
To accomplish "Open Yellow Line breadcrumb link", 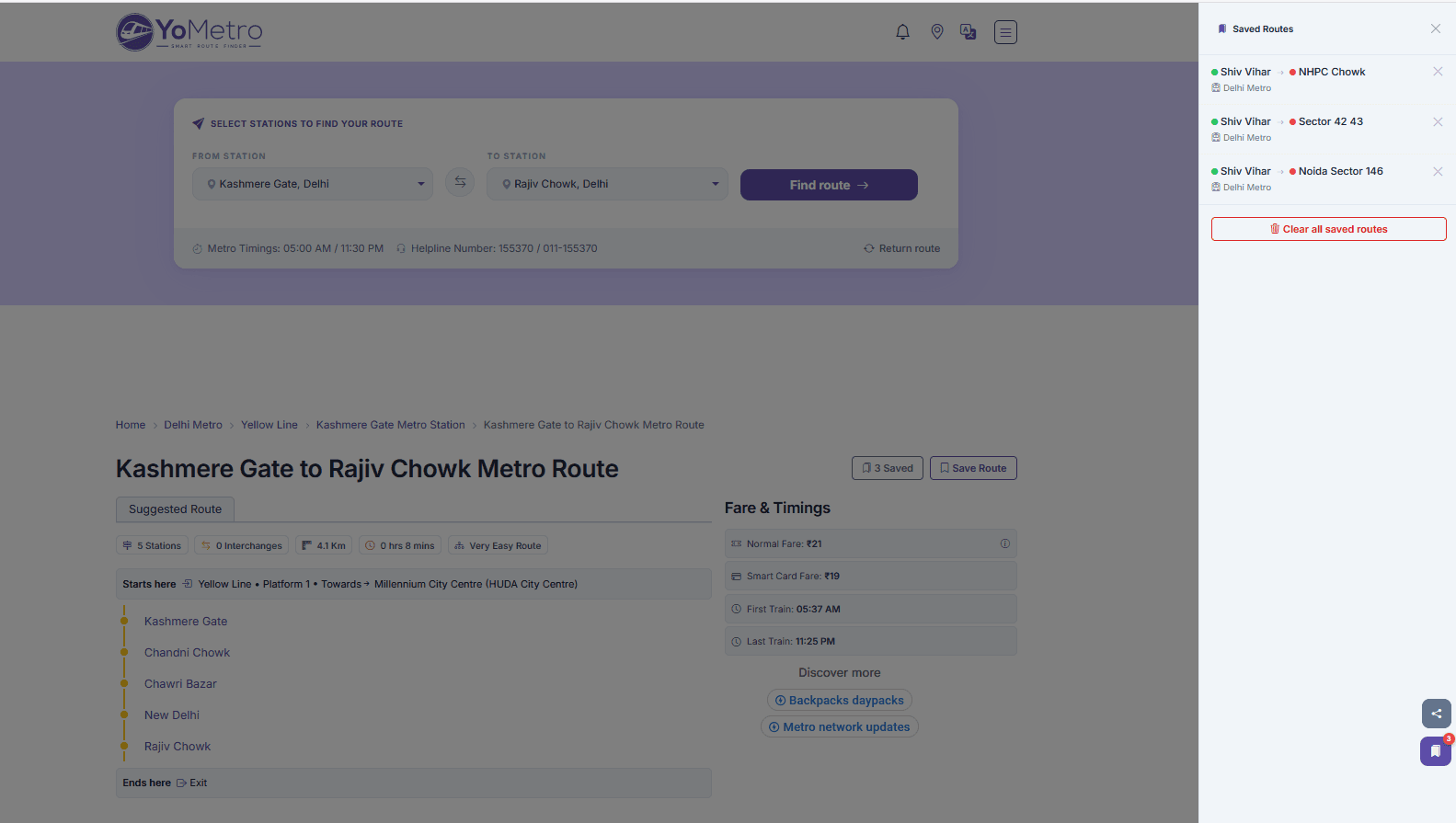I will click(x=269, y=425).
